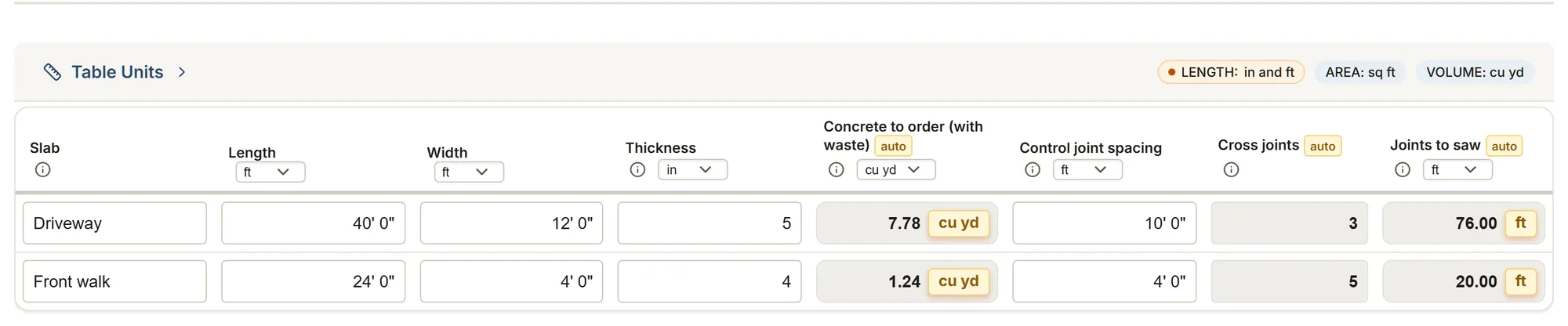1568x326 pixels.
Task: Click the auto badge next to Cross joints
Action: (1323, 147)
